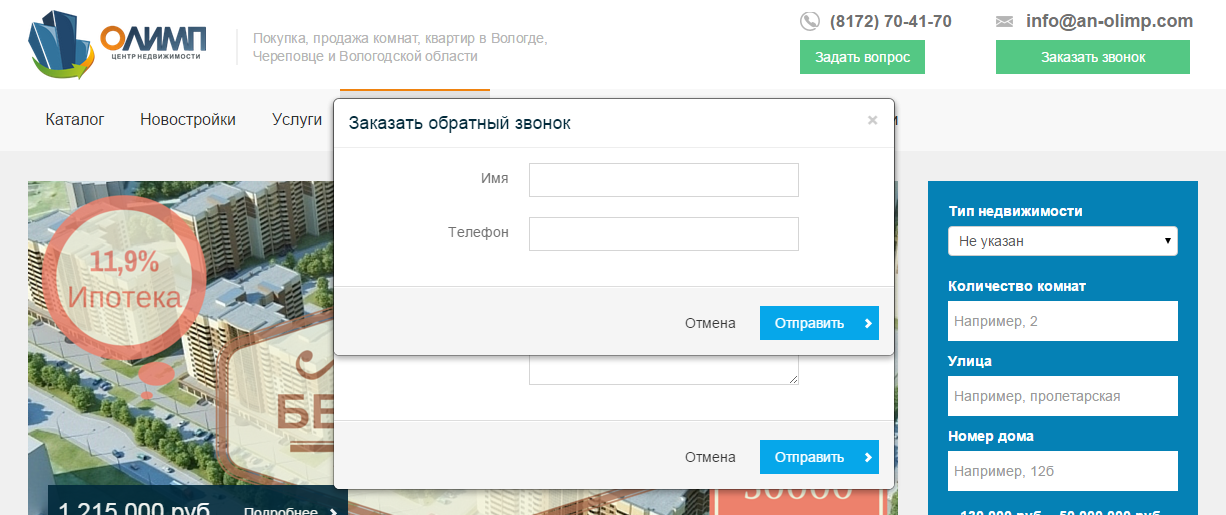Click the Задать вопрос button

tap(862, 57)
